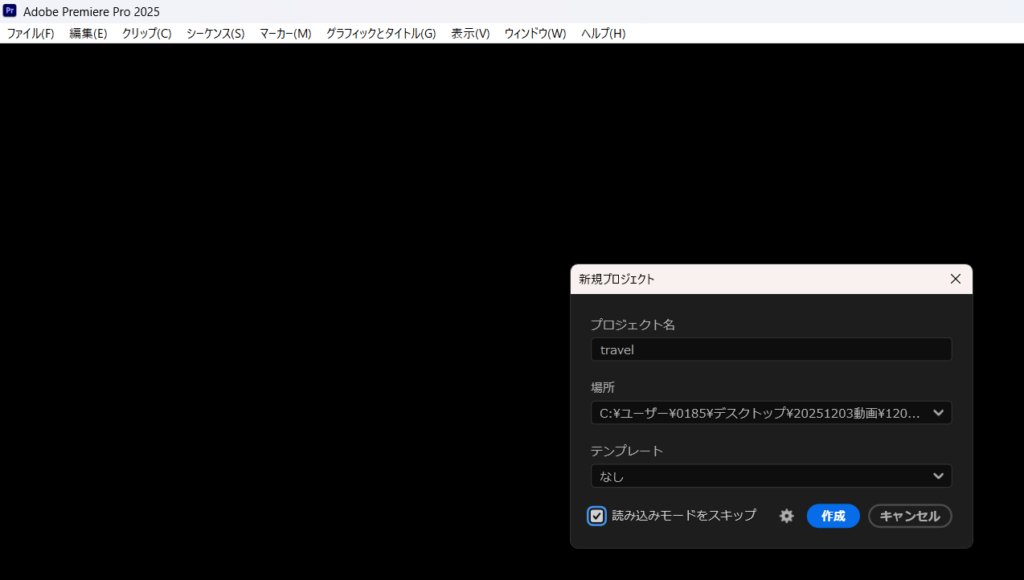Click the キャンセル button
1024x580 pixels.
[909, 516]
